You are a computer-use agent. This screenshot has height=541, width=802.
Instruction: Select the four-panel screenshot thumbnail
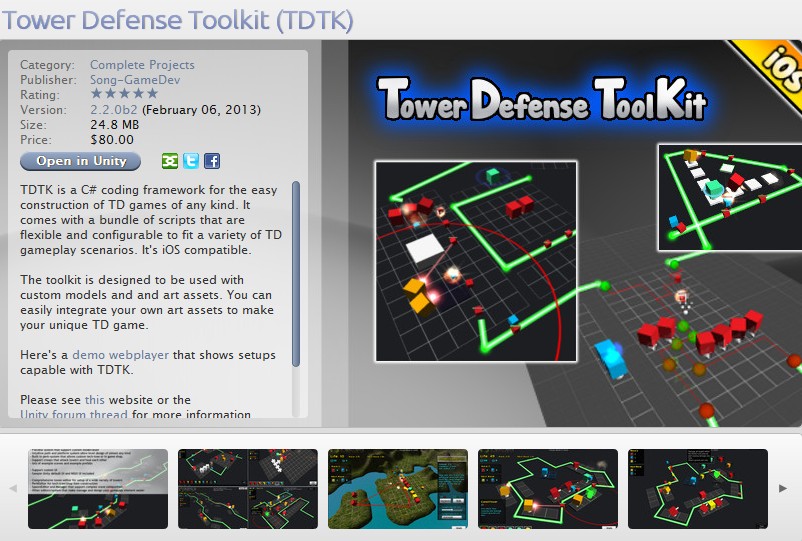(x=248, y=489)
